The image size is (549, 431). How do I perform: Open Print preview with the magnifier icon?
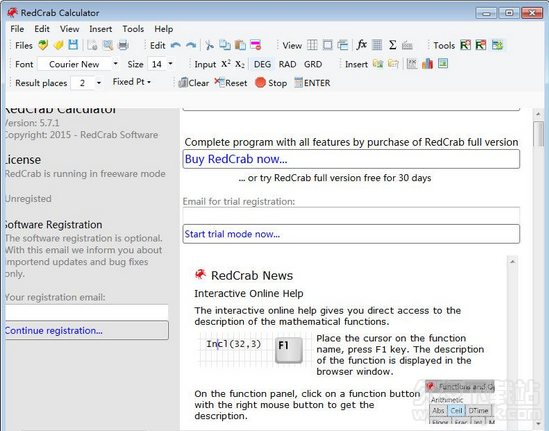[107, 45]
